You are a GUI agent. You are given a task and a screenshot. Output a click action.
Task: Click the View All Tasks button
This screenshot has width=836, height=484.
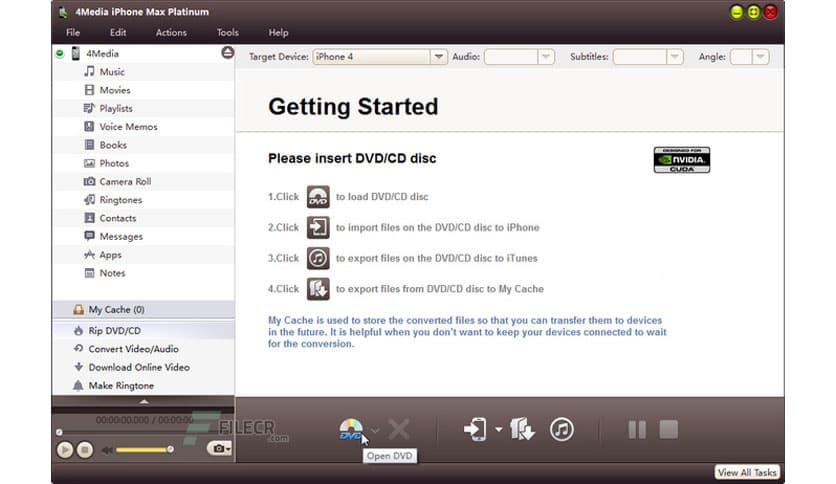747,472
